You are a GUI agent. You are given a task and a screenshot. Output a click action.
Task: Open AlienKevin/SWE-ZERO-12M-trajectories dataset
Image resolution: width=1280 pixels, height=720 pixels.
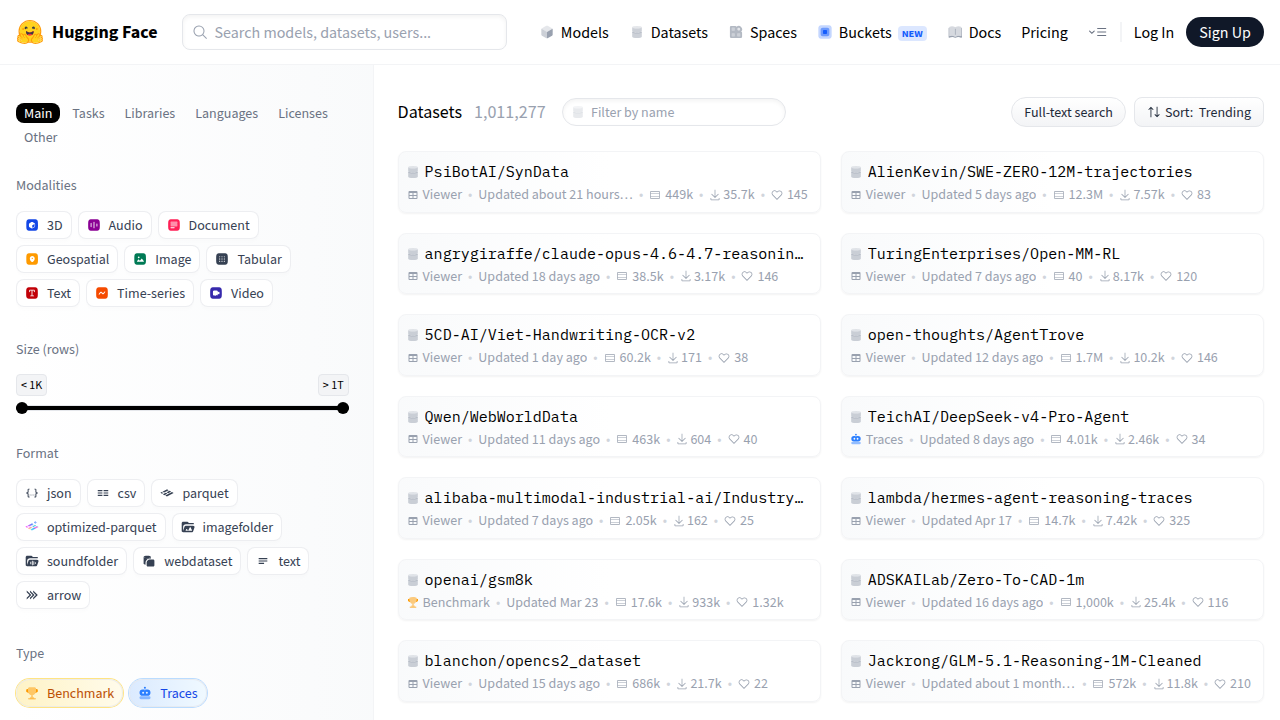tap(1052, 182)
